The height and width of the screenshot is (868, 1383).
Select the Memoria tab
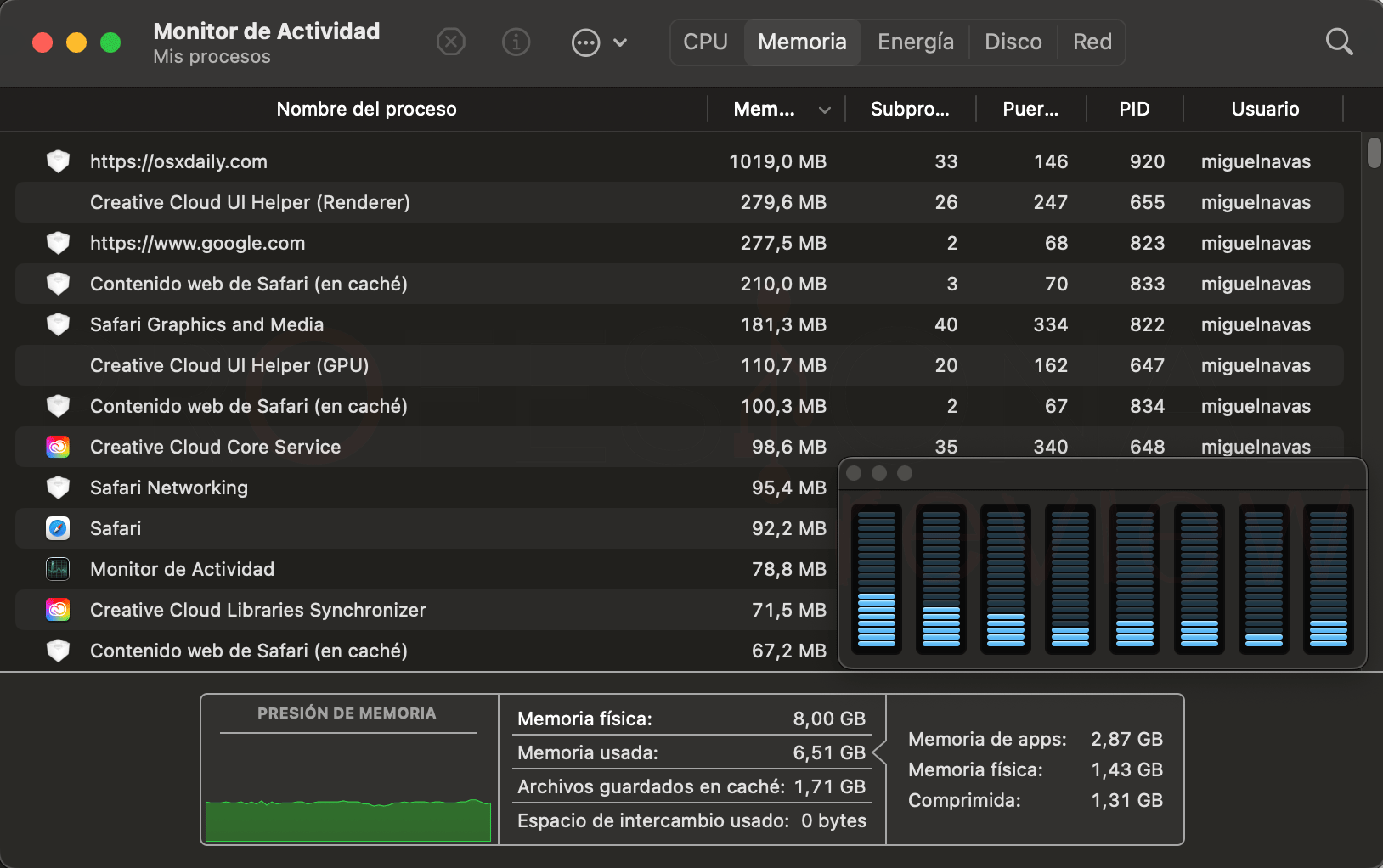pyautogui.click(x=803, y=42)
